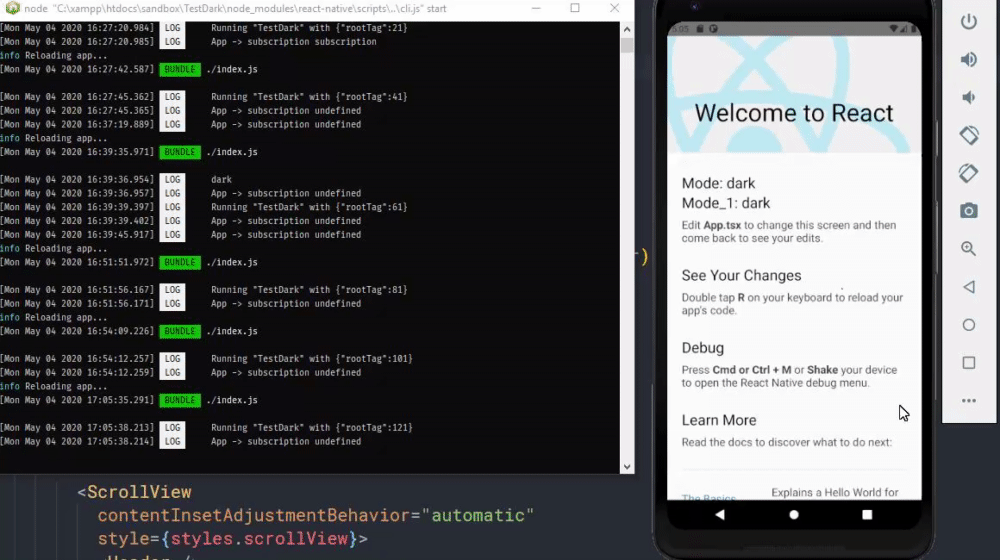Screen dimensions: 1000x560
Task: Click terminal scrollbar down arrow
Action: [627, 466]
